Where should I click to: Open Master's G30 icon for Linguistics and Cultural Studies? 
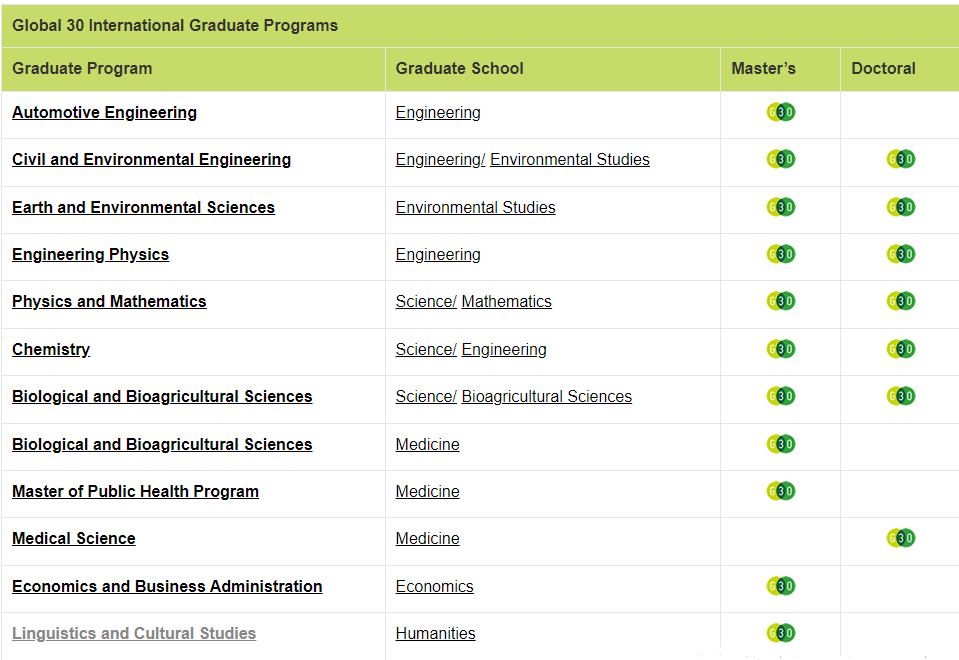(780, 633)
